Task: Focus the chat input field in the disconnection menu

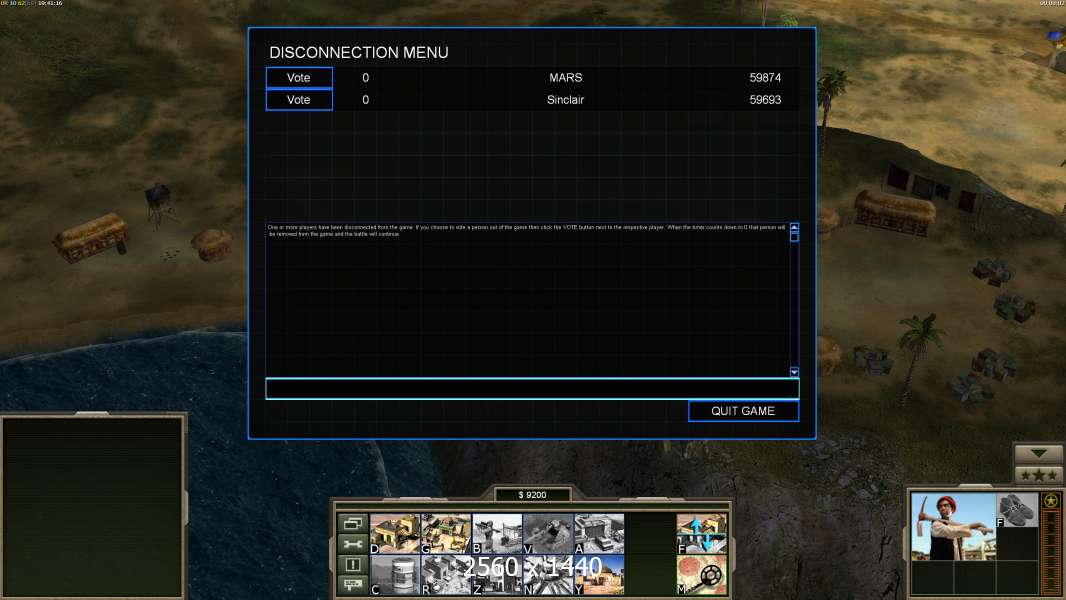Action: point(532,389)
